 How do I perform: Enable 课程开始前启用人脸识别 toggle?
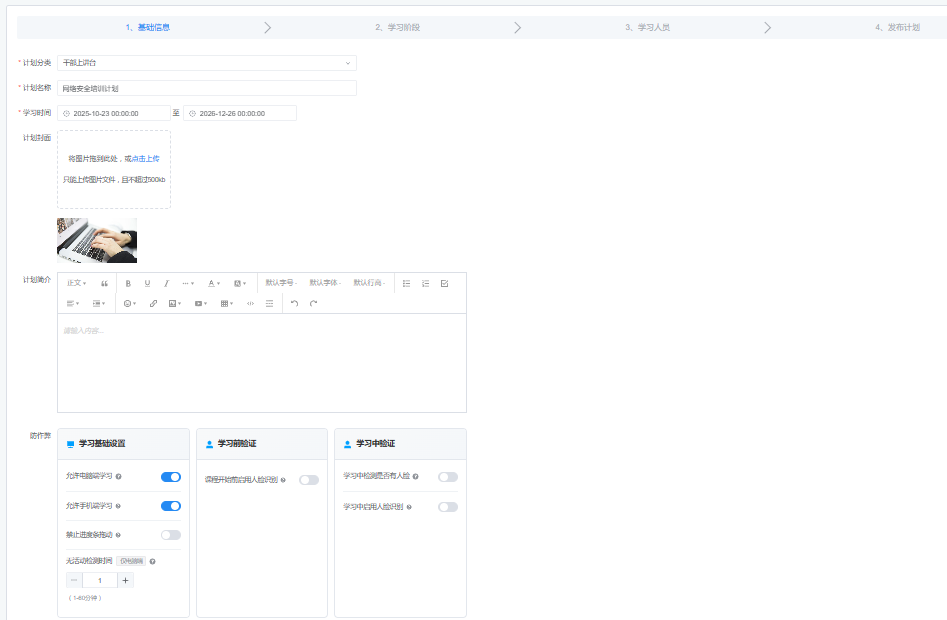(x=309, y=480)
